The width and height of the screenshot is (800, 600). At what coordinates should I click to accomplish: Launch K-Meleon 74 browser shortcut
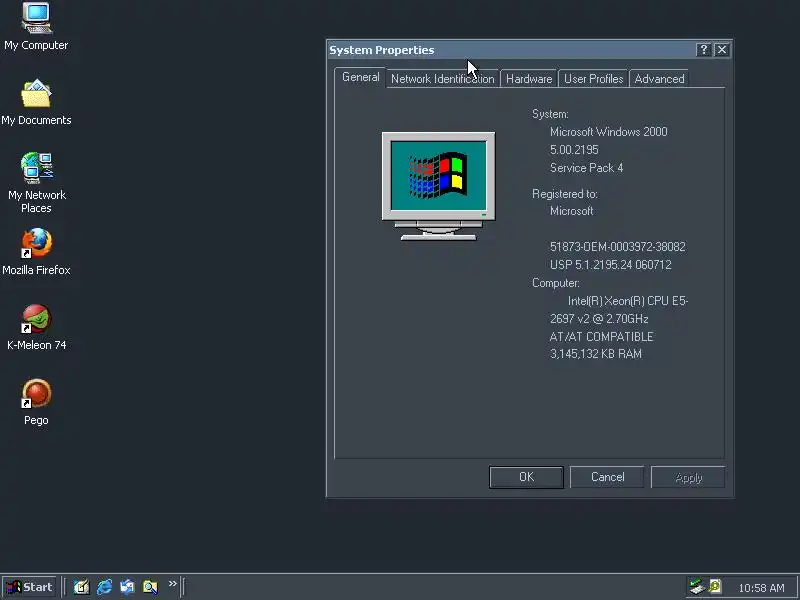click(36, 327)
